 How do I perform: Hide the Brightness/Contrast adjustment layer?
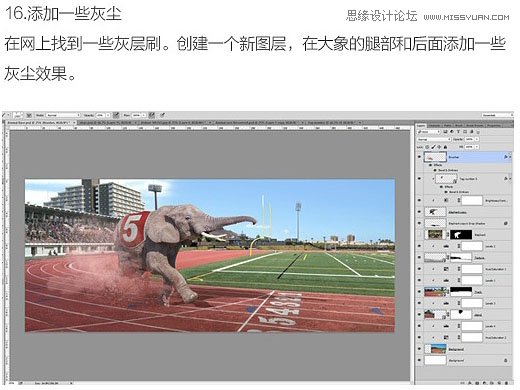pos(419,201)
